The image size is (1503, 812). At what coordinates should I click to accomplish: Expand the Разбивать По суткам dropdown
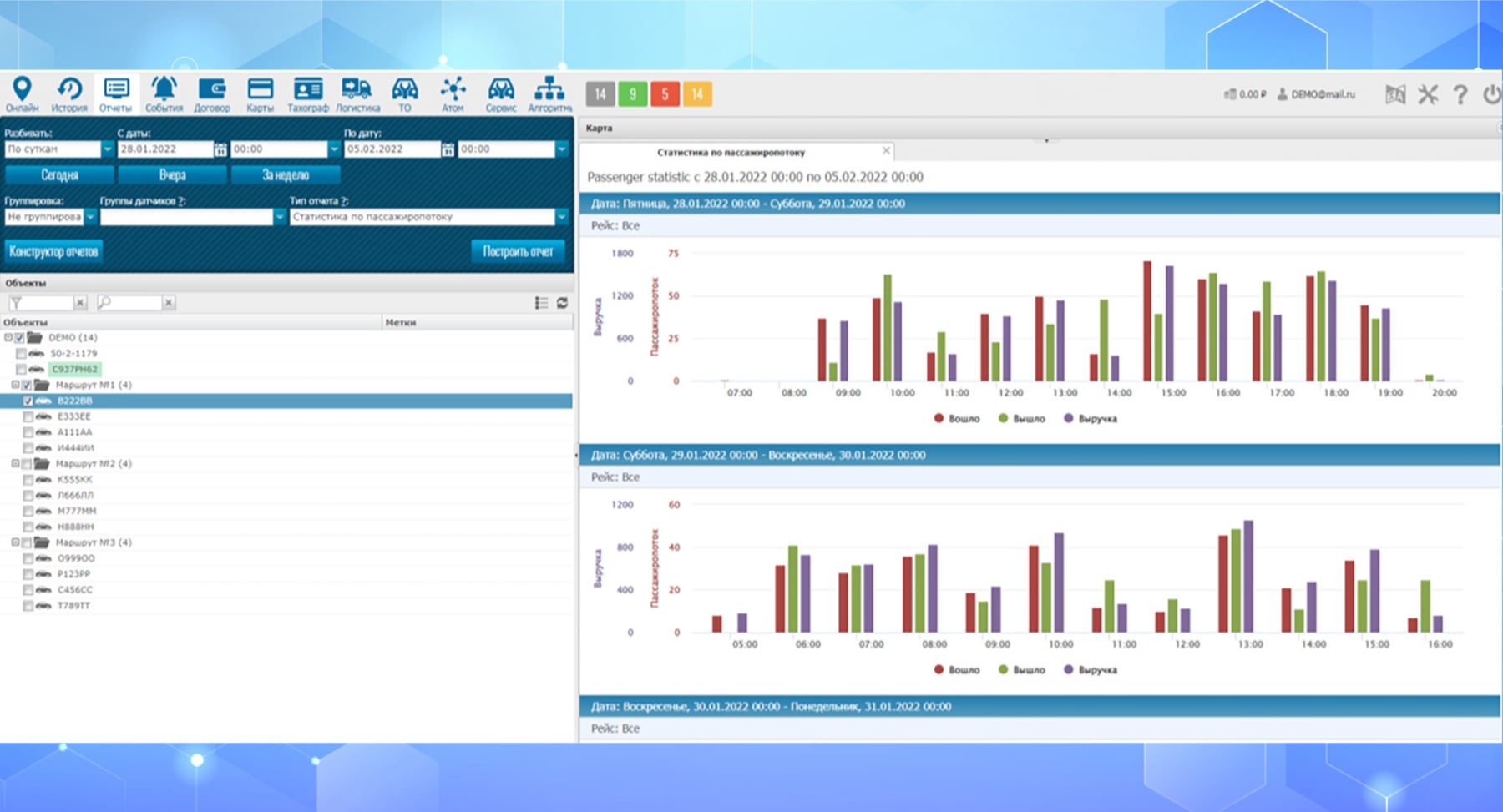pos(107,149)
